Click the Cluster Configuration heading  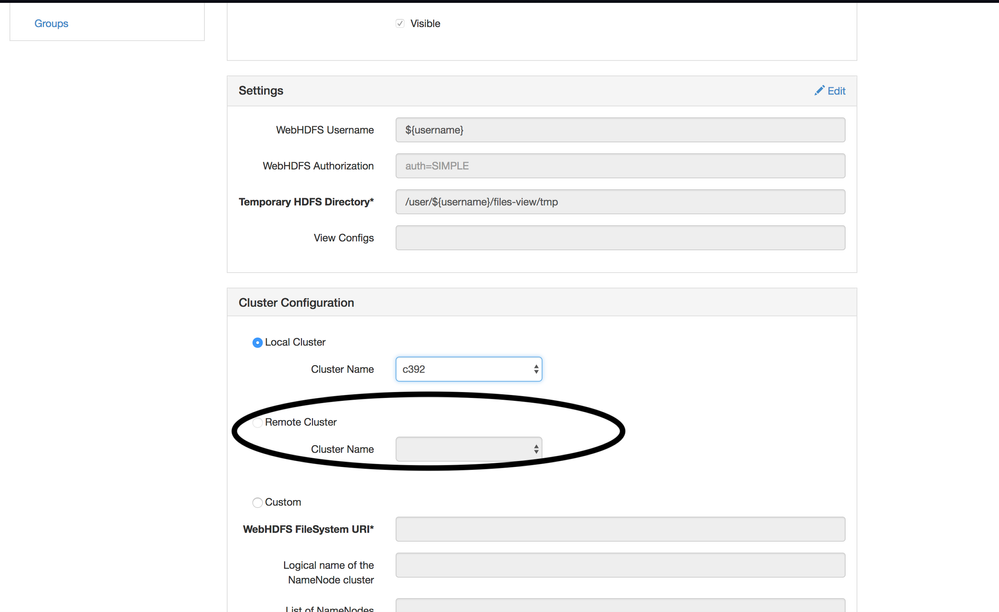coord(296,303)
